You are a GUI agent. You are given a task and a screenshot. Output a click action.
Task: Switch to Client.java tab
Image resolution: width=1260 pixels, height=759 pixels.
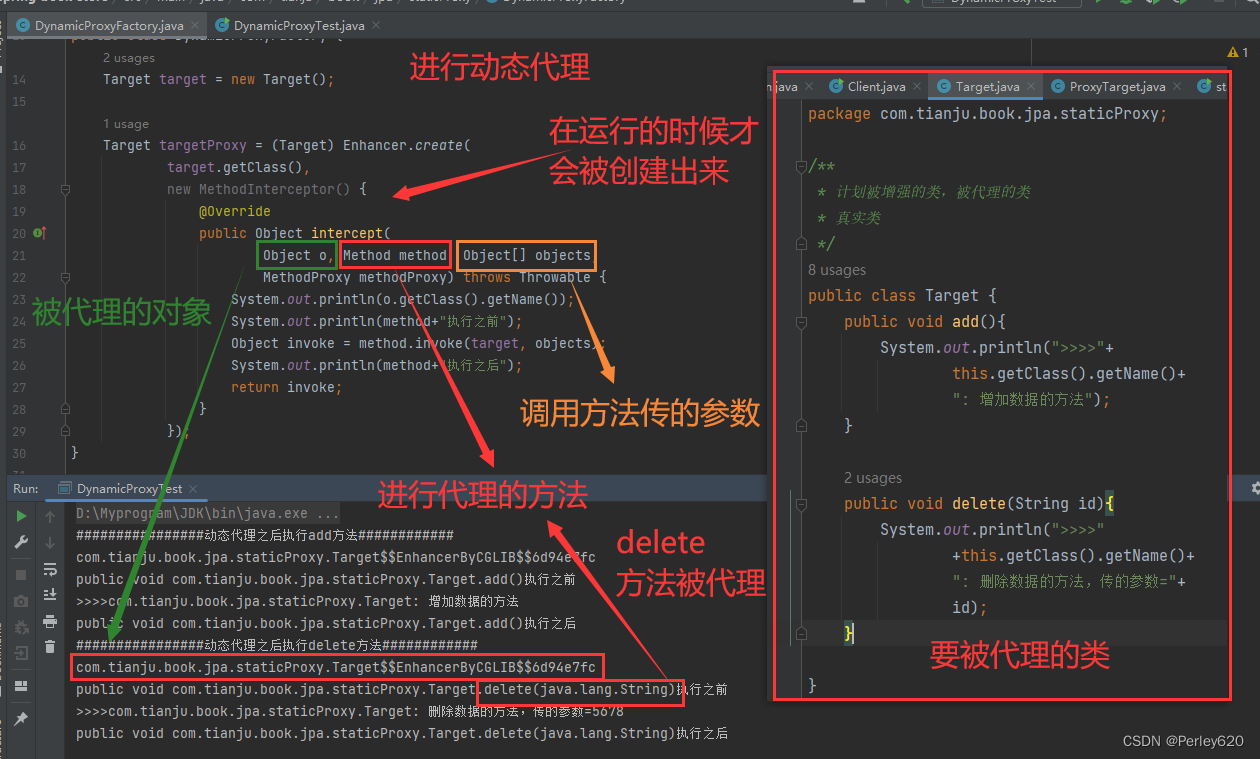click(x=876, y=87)
